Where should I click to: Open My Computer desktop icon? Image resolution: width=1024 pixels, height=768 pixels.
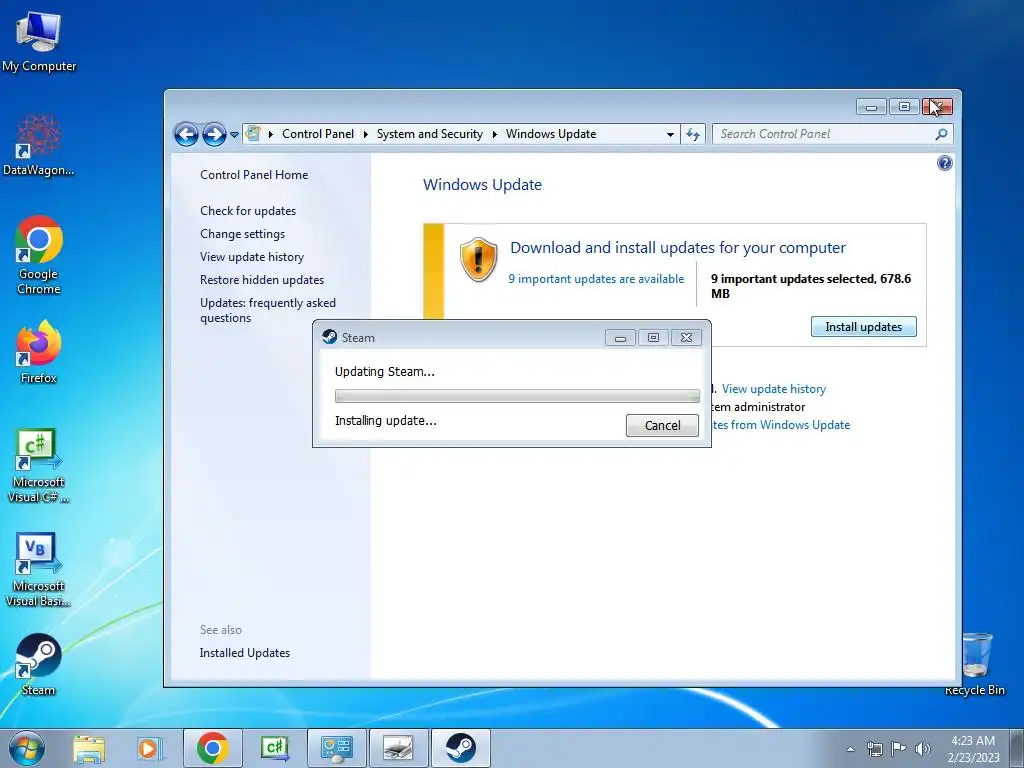tap(39, 41)
